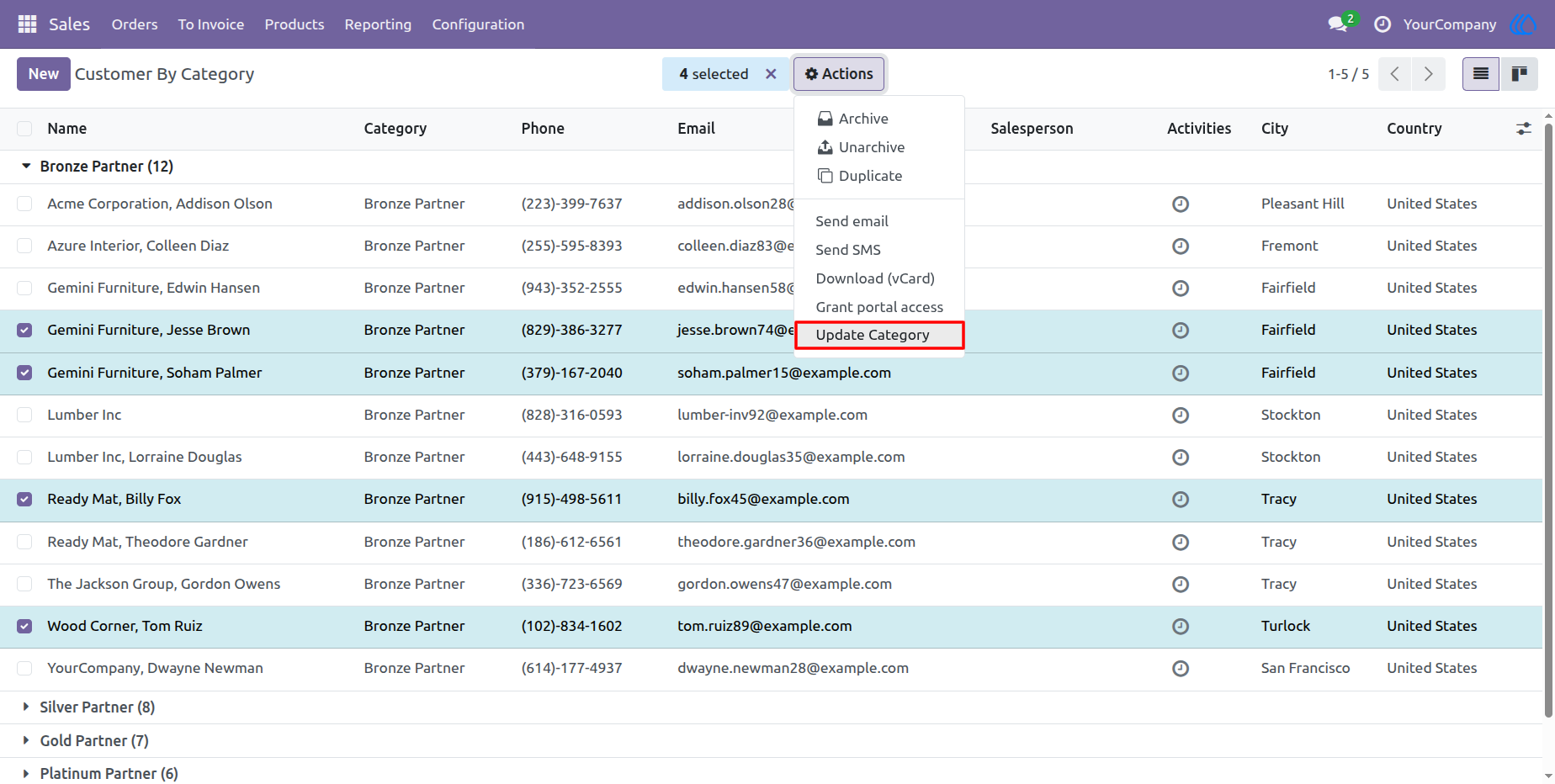The height and width of the screenshot is (784, 1555).
Task: Open the user avatar menu
Action: 1523,24
